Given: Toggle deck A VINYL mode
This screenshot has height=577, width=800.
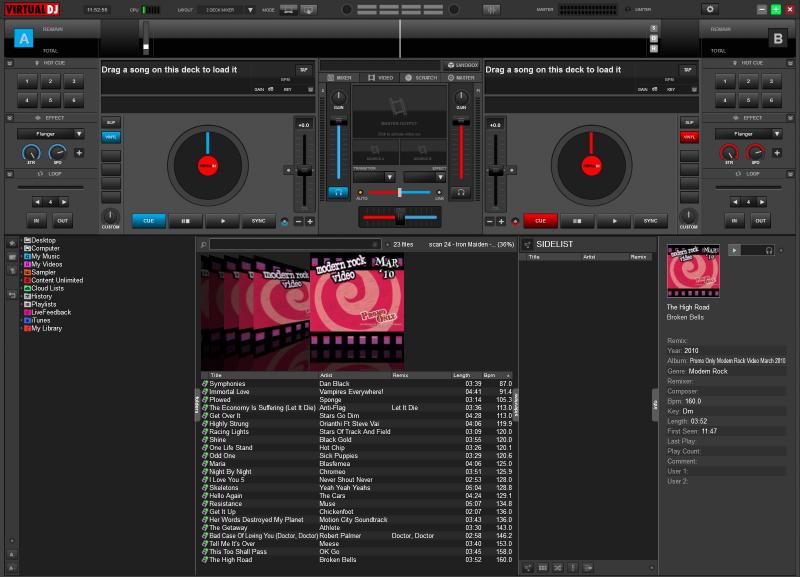Looking at the screenshot, I should pos(111,137).
